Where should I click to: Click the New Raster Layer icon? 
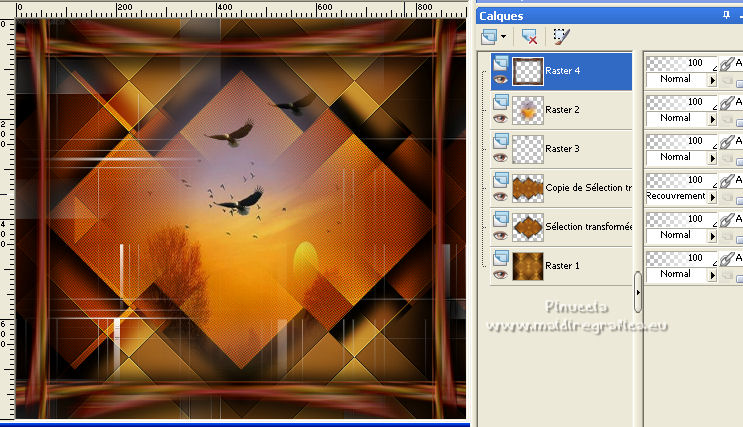489,36
